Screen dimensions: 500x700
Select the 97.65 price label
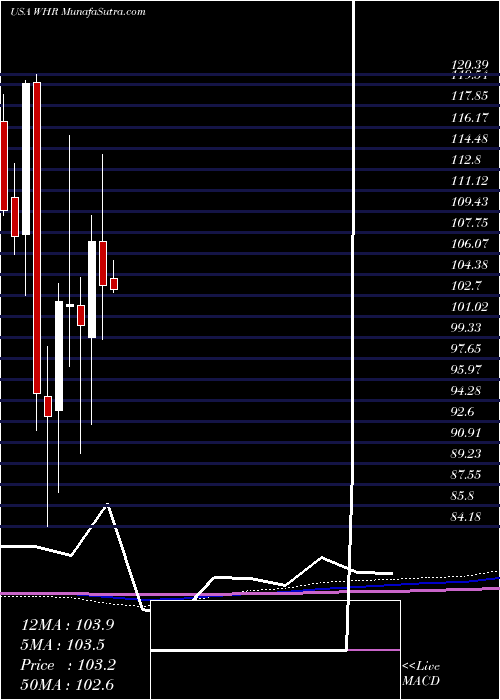466,349
